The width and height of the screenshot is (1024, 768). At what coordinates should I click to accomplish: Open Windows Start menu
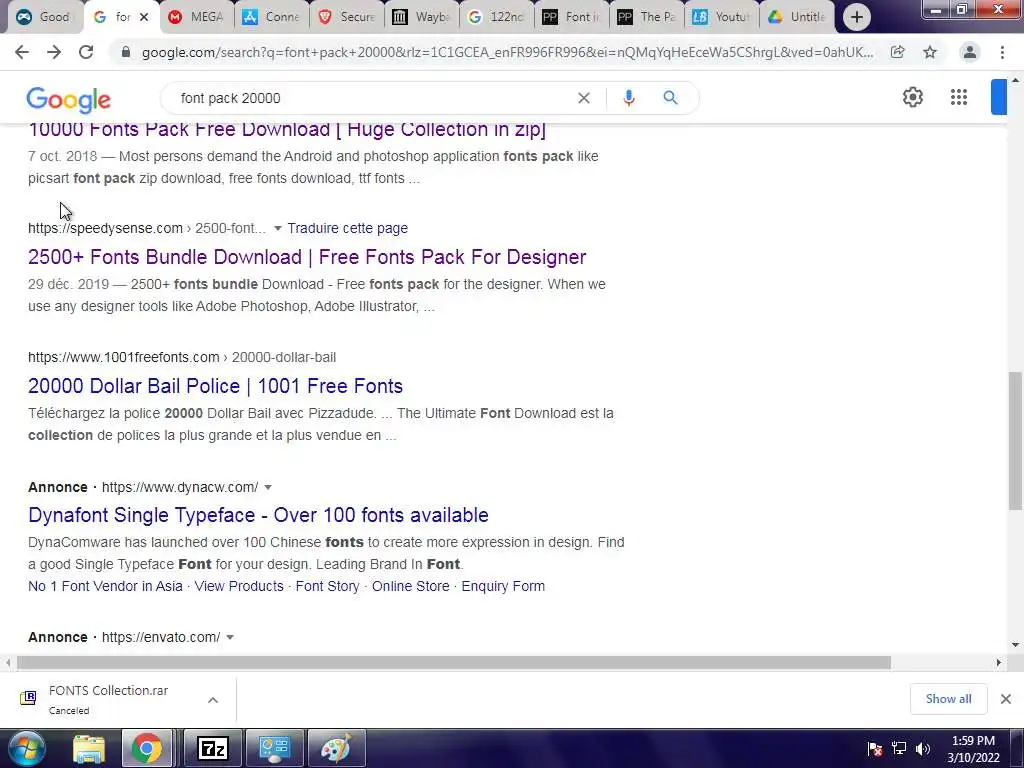[x=26, y=748]
